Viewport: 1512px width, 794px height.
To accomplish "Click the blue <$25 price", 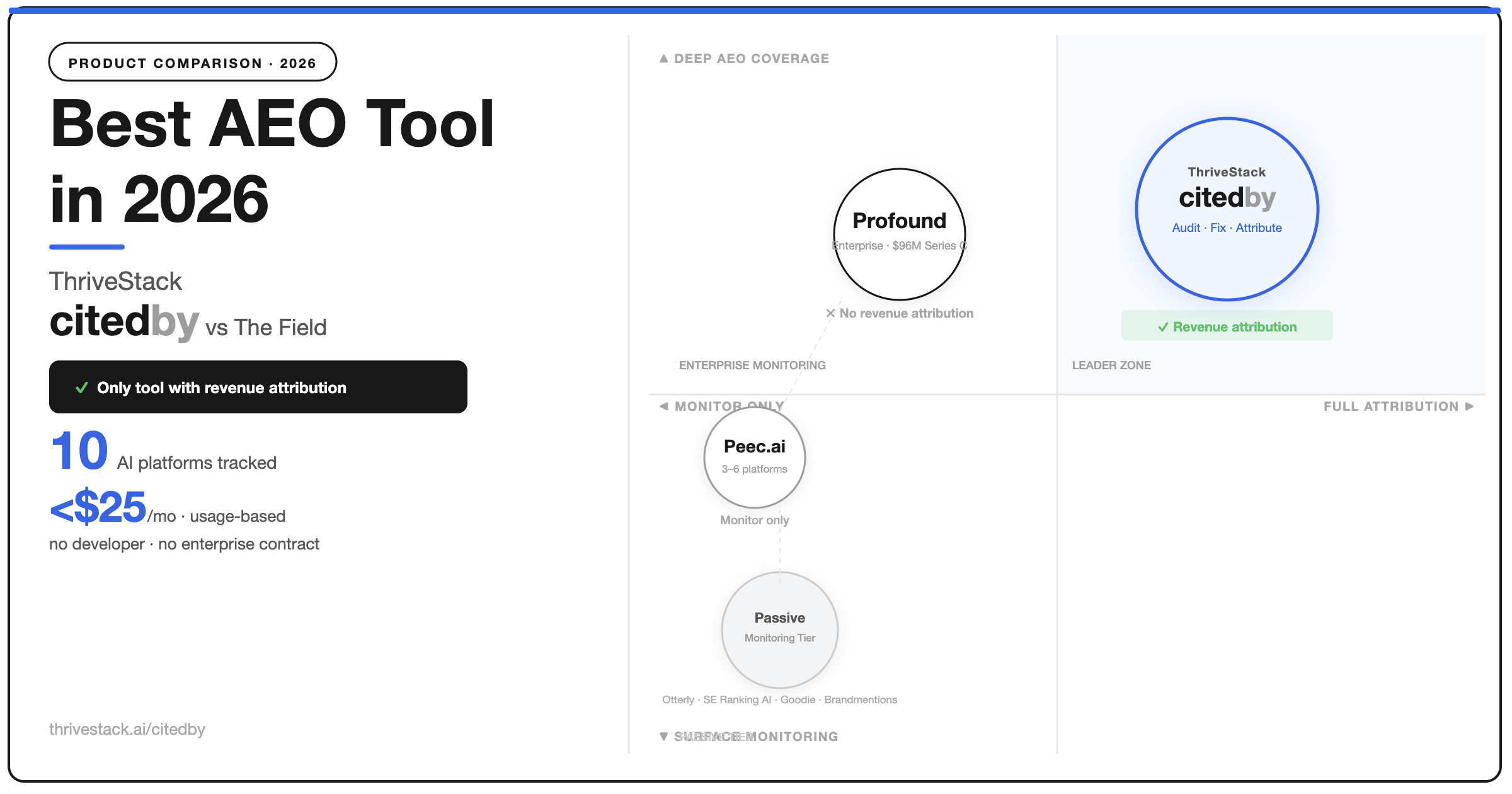I will coord(98,507).
